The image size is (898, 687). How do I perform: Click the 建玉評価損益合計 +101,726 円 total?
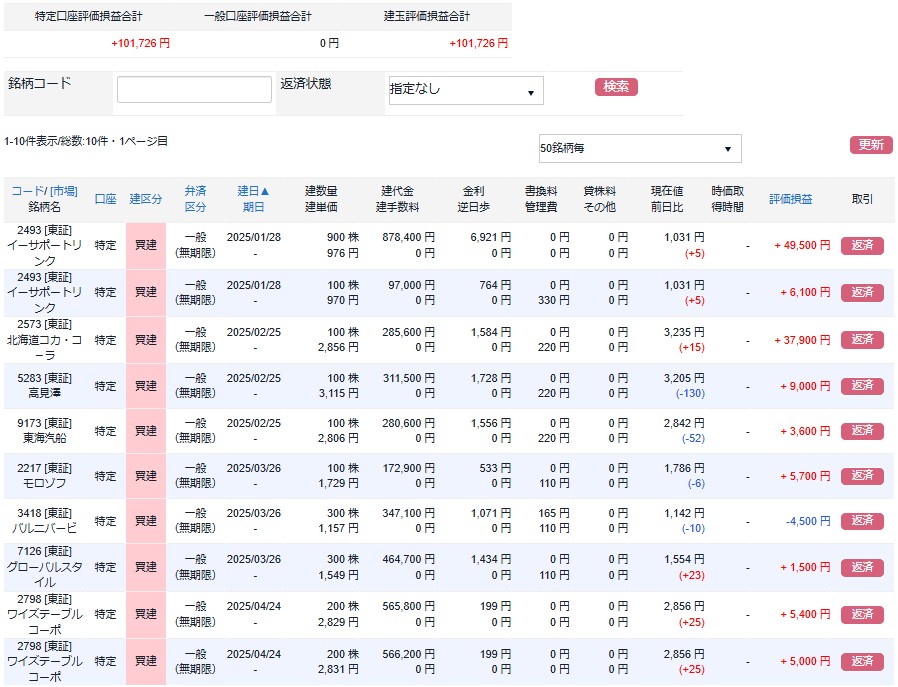(x=478, y=44)
